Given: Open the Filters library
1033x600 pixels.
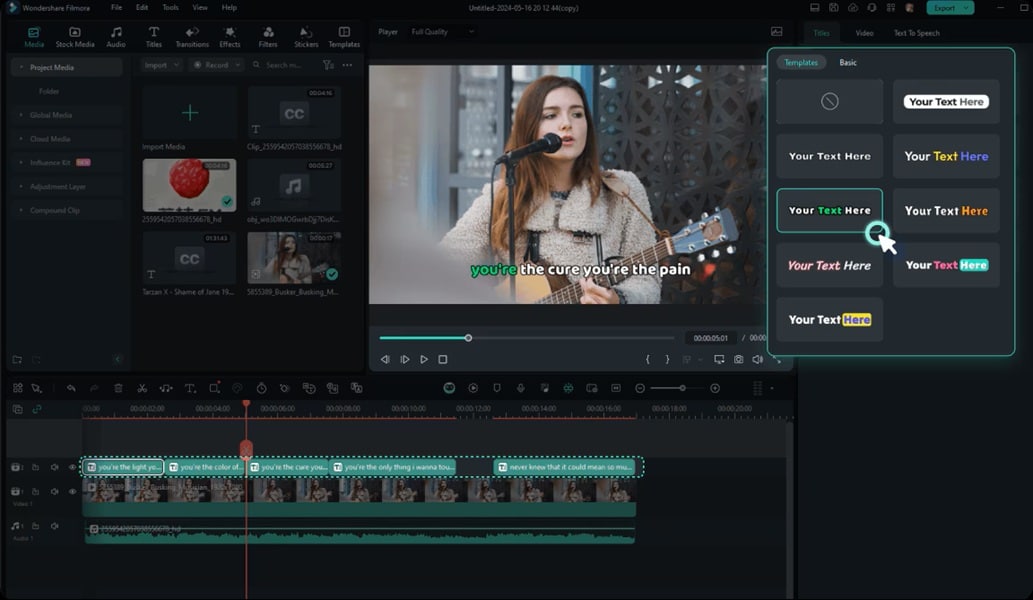Looking at the screenshot, I should [268, 37].
